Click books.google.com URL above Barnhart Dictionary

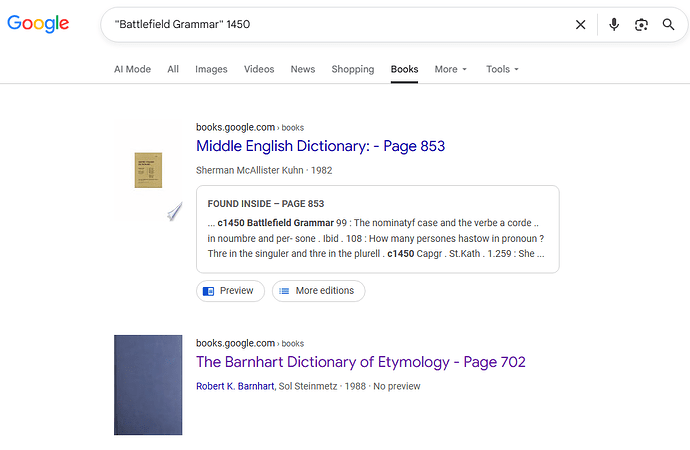click(x=250, y=343)
